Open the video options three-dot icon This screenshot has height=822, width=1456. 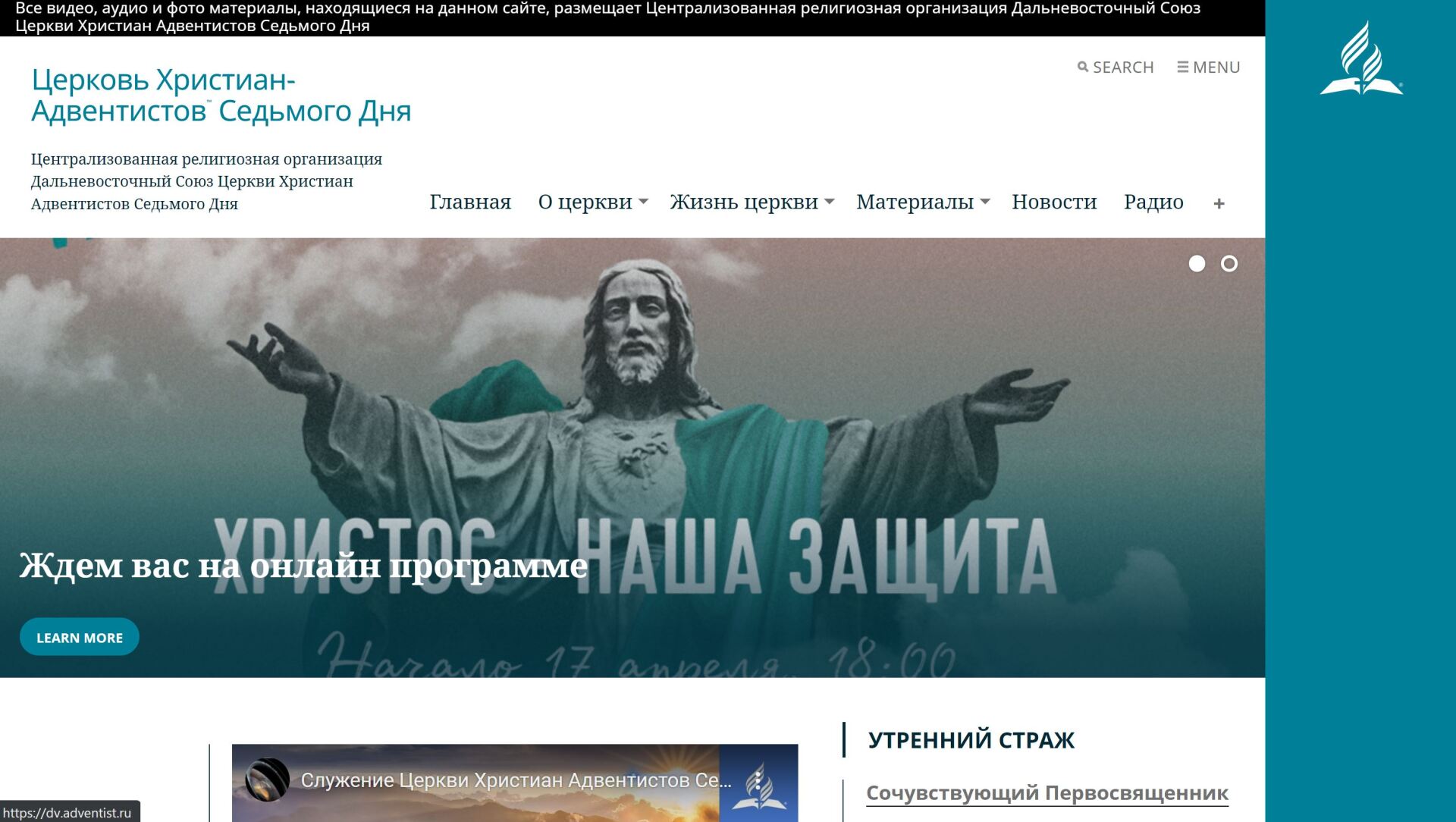[x=758, y=780]
